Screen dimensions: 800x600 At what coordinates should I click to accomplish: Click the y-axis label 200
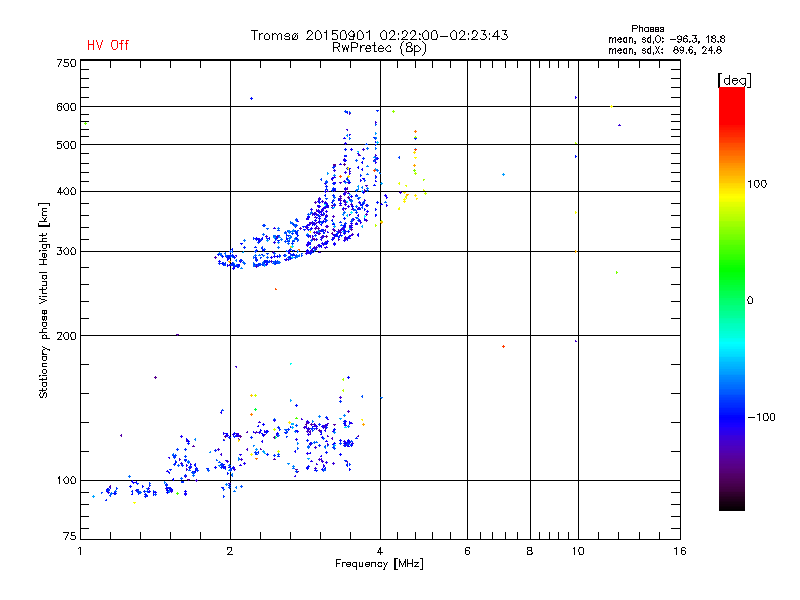(66, 336)
